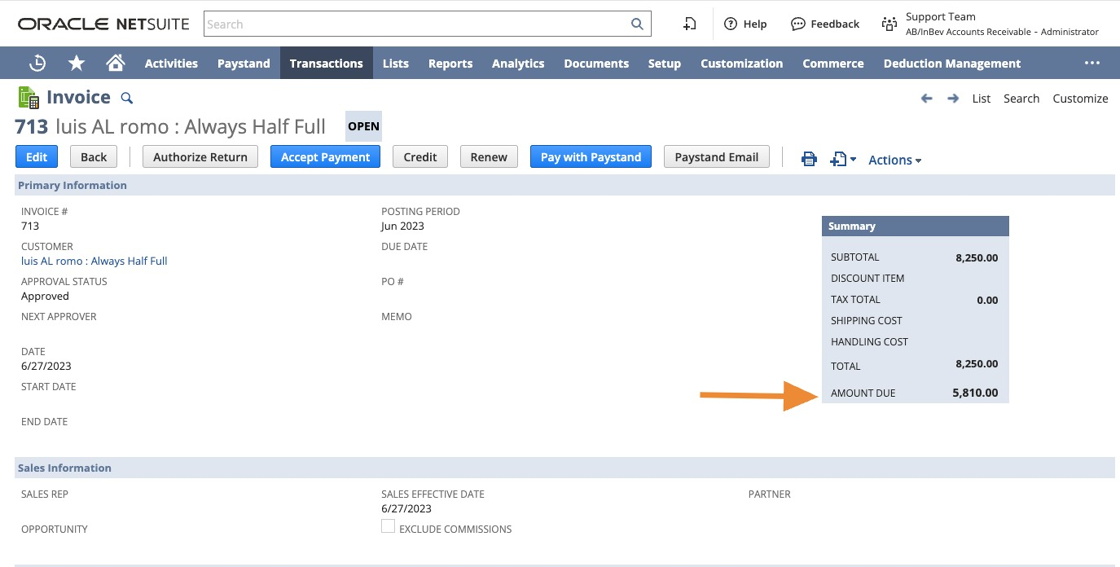Click the Back button
The height and width of the screenshot is (567, 1120).
(x=94, y=157)
